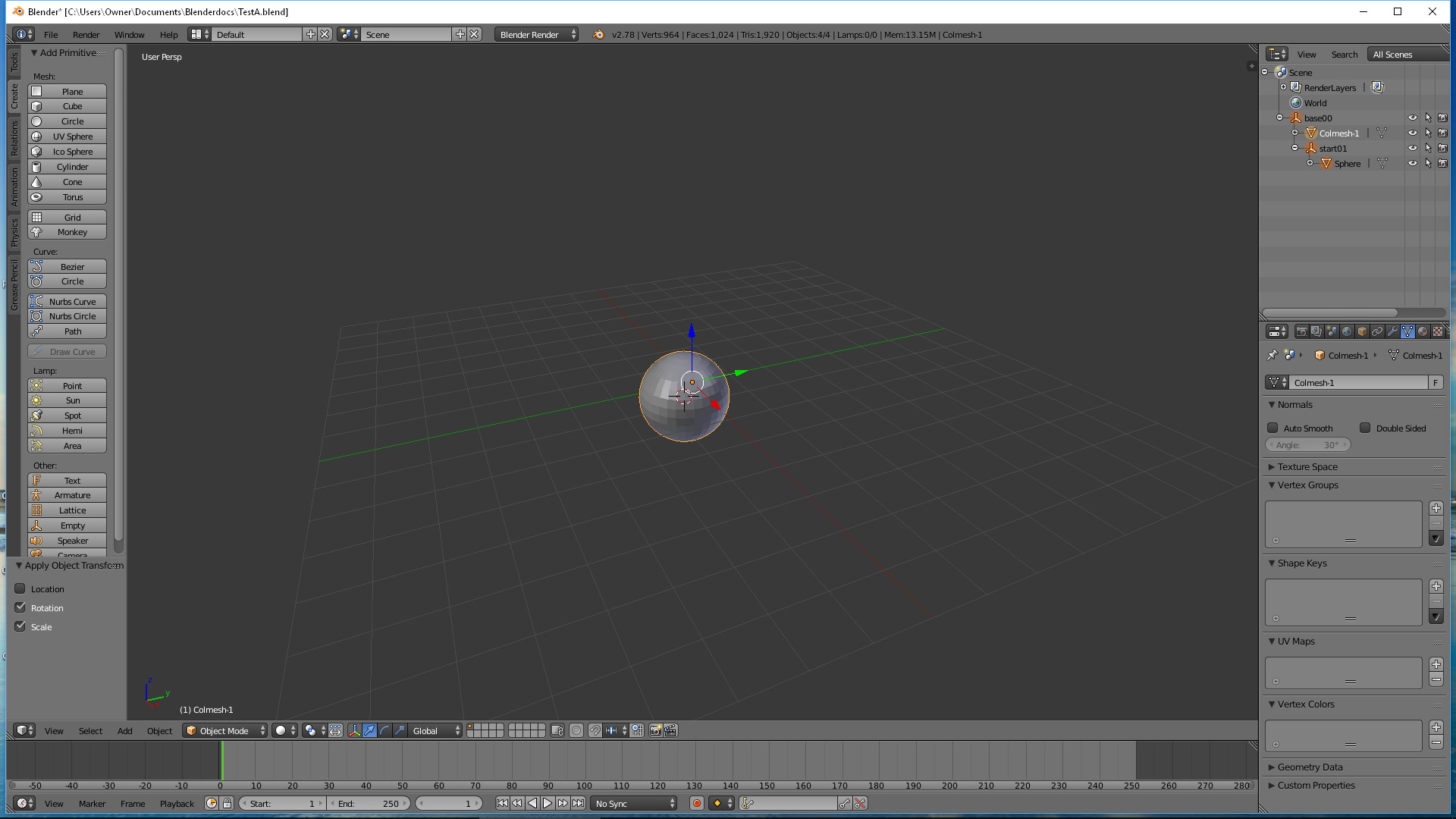The image size is (1456, 819).
Task: Toggle viewport visibility eye for Colmesh-1
Action: pyautogui.click(x=1413, y=133)
